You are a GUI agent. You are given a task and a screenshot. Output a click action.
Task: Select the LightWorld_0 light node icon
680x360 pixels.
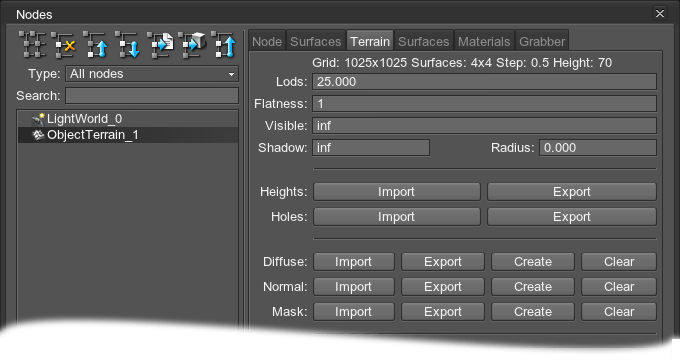click(39, 119)
